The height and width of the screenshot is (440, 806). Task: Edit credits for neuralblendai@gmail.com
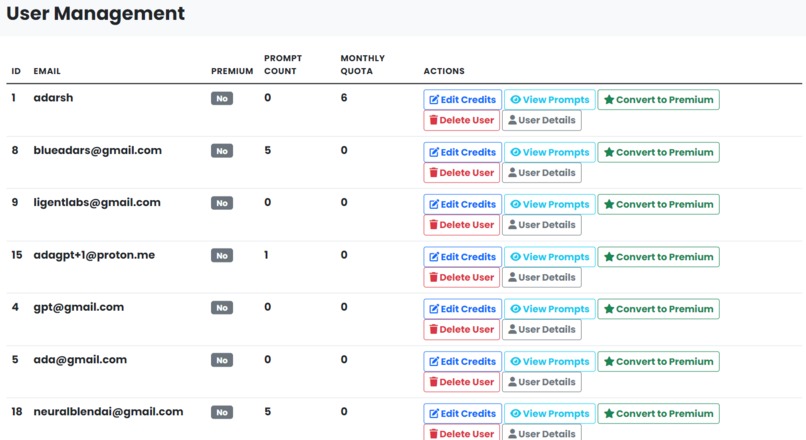point(463,413)
